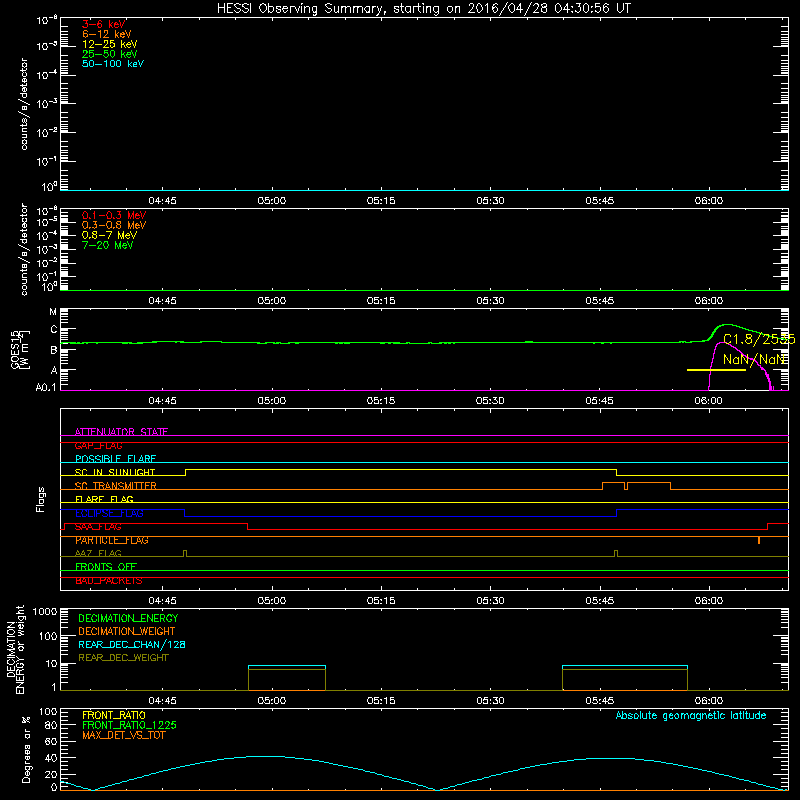The image size is (800, 800).
Task: Click the 06:00 time label below decimation panel
Action: pyautogui.click(x=709, y=701)
